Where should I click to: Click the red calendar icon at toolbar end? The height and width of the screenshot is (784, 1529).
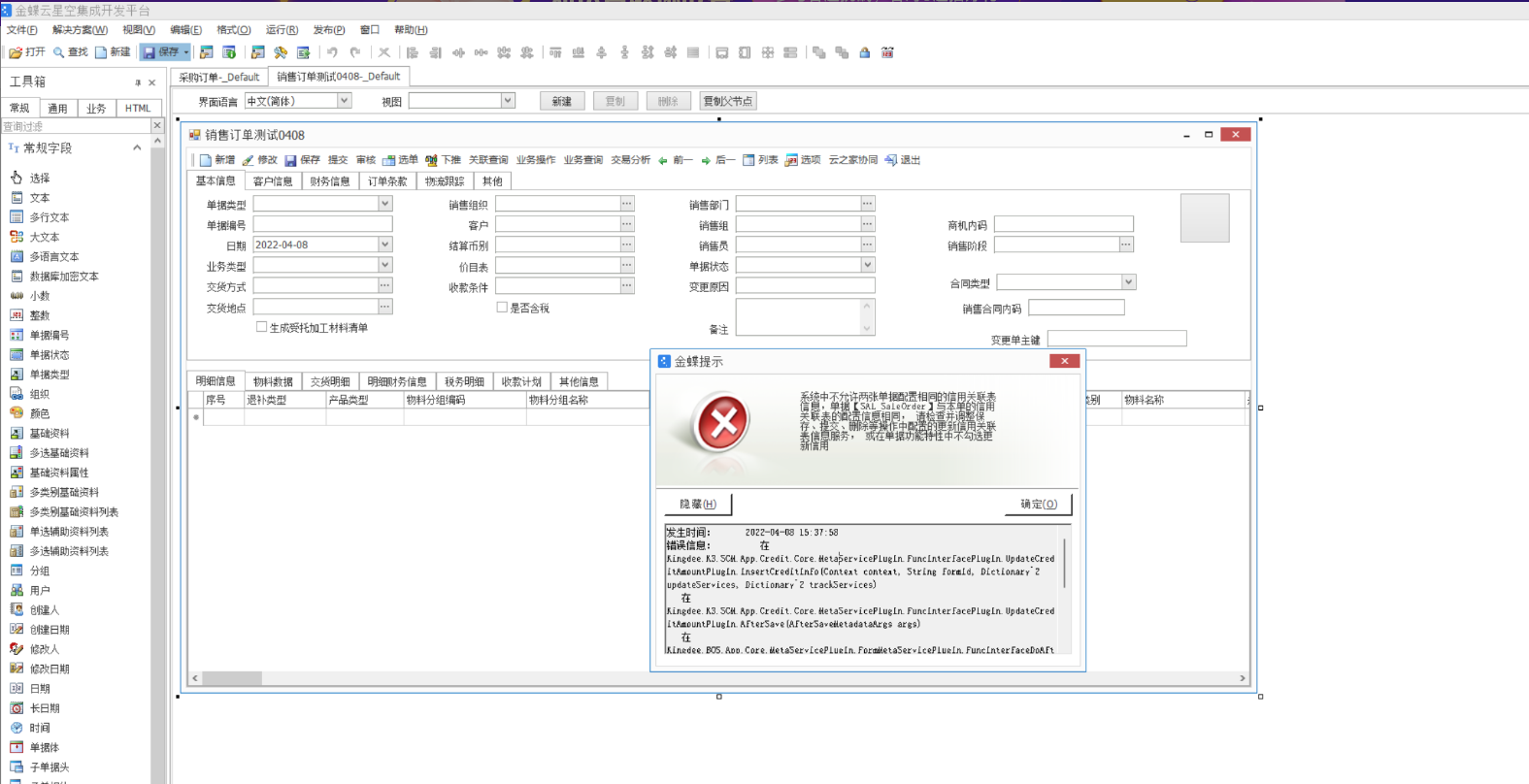pos(887,52)
